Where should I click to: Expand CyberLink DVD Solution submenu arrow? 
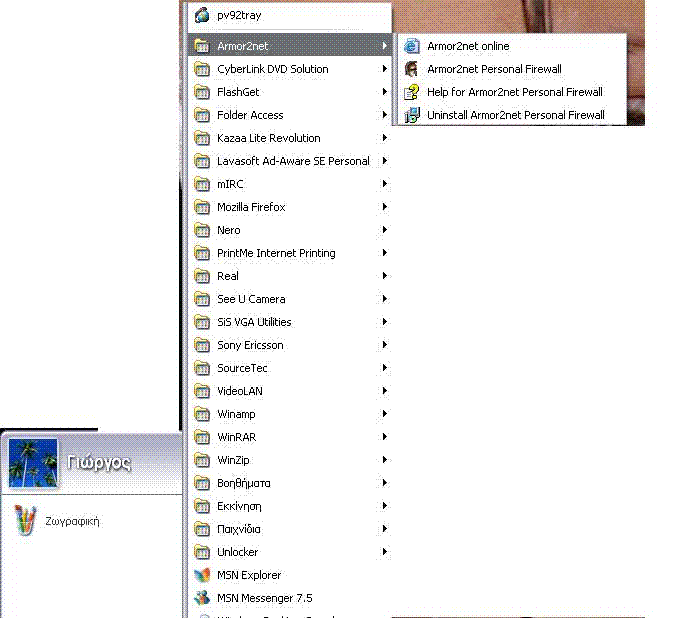point(385,69)
